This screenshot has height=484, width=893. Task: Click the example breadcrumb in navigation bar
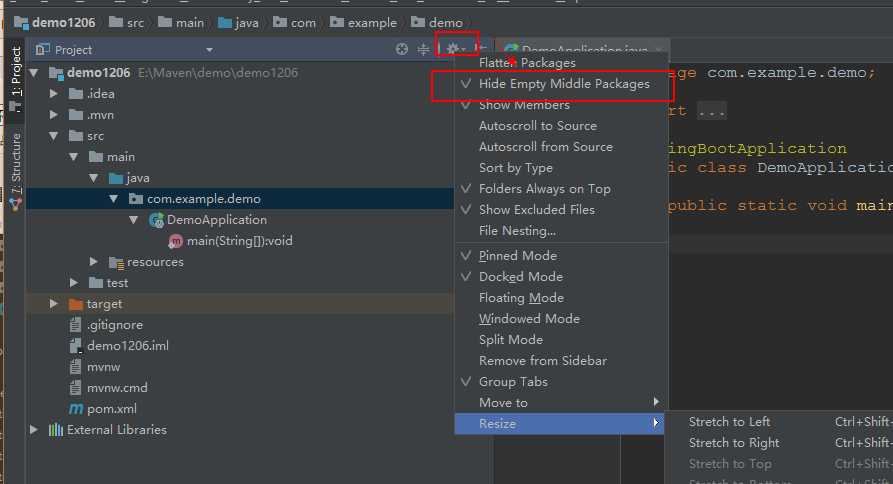[363, 23]
